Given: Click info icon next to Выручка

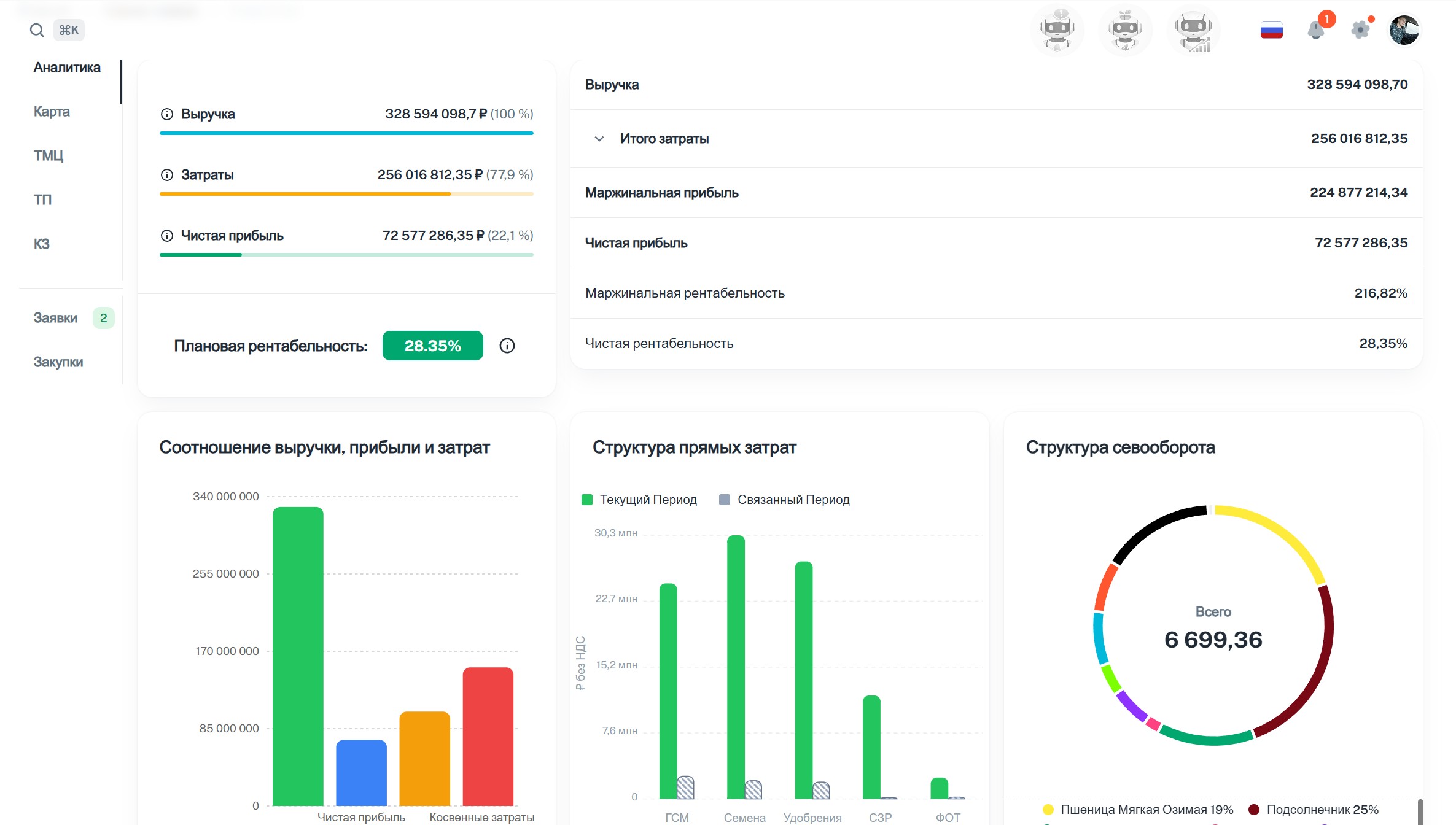Looking at the screenshot, I should click(166, 114).
